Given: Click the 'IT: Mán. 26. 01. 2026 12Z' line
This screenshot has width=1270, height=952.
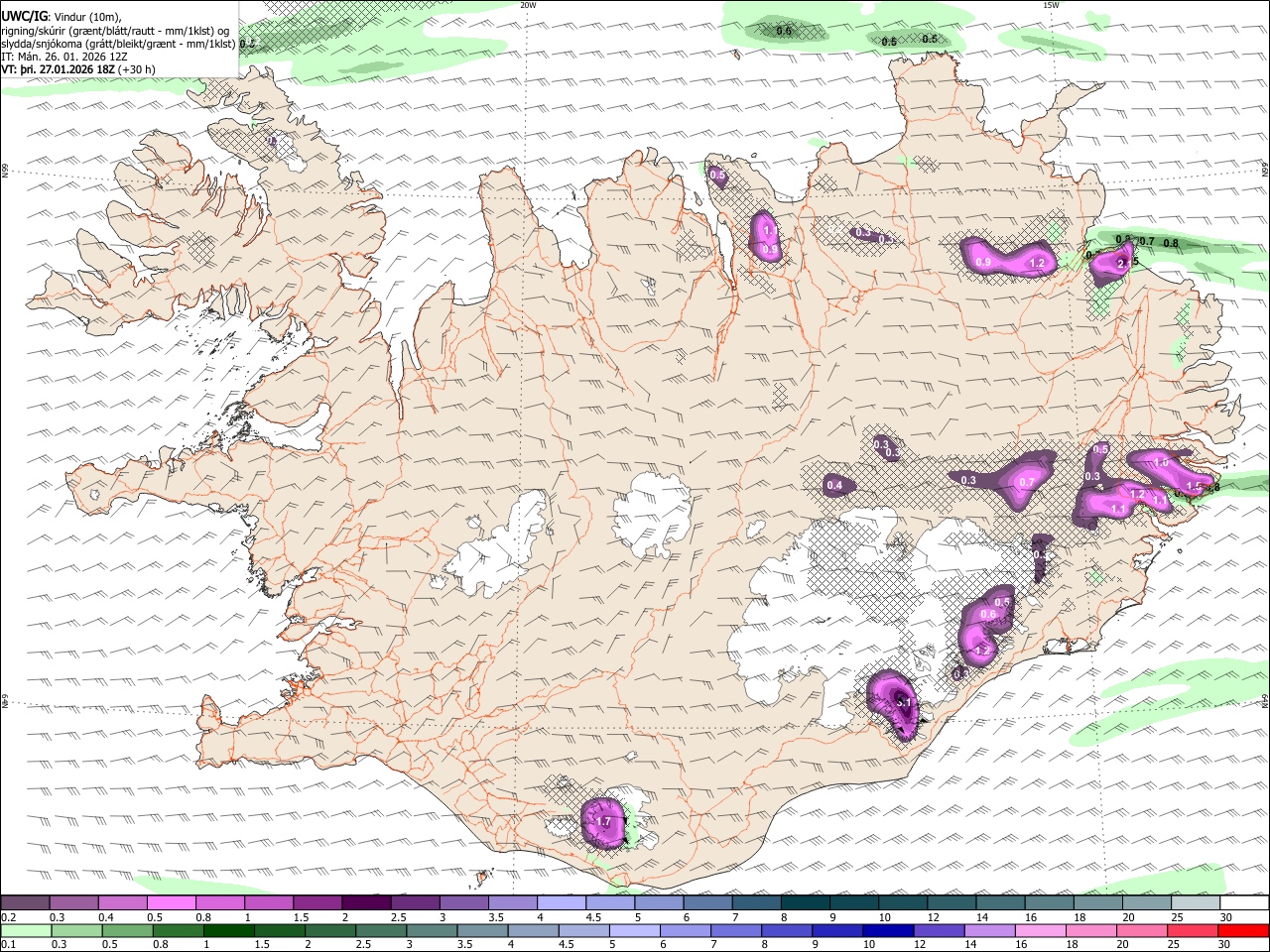Looking at the screenshot, I should click(x=64, y=57).
